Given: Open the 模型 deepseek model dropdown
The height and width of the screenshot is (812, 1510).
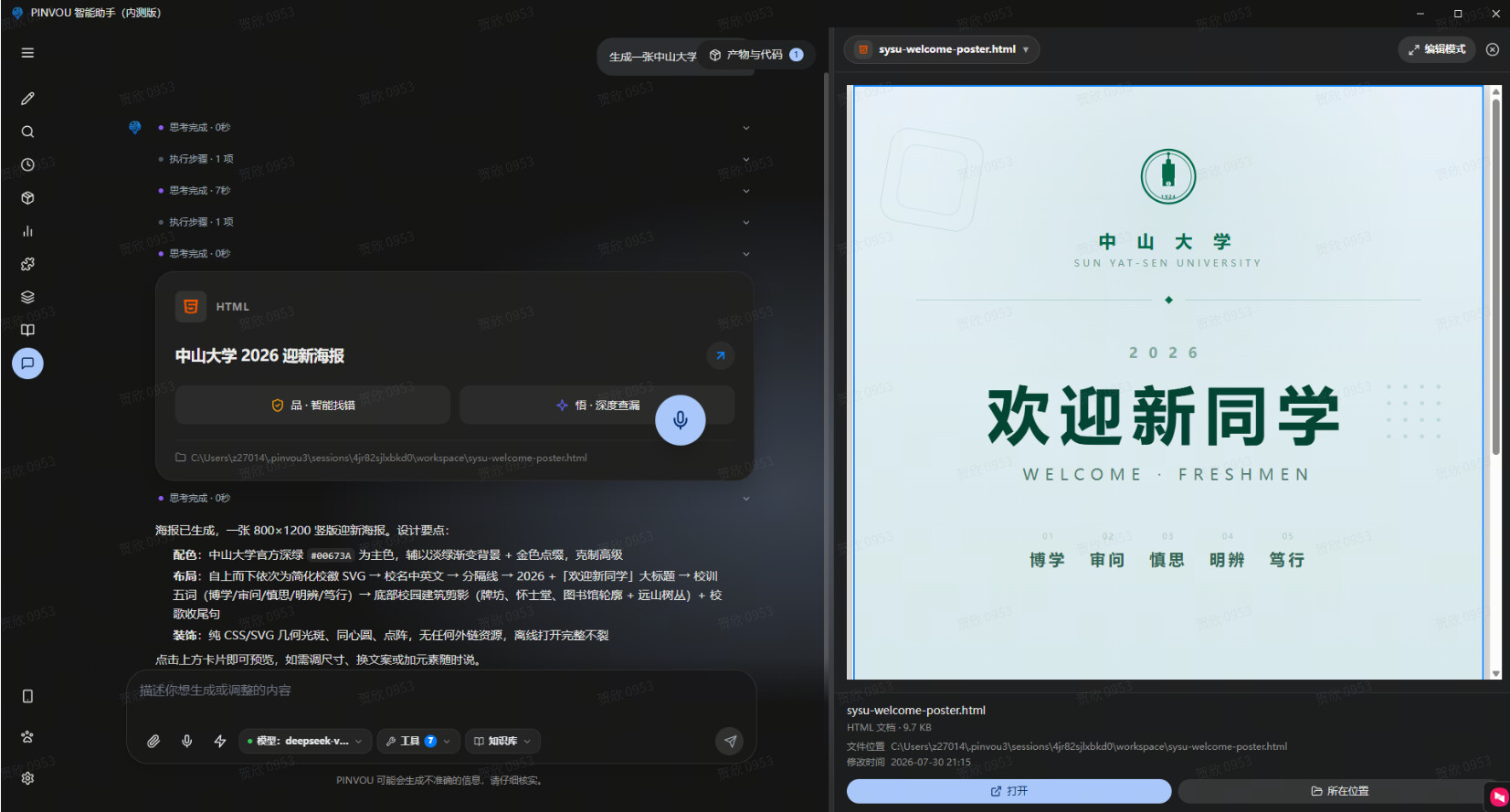Looking at the screenshot, I should click(x=305, y=741).
